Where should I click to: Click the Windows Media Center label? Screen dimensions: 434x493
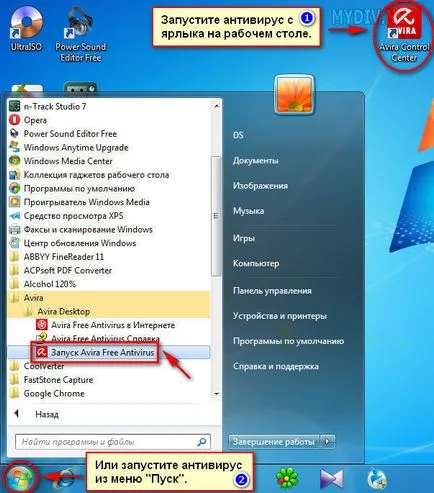click(68, 161)
